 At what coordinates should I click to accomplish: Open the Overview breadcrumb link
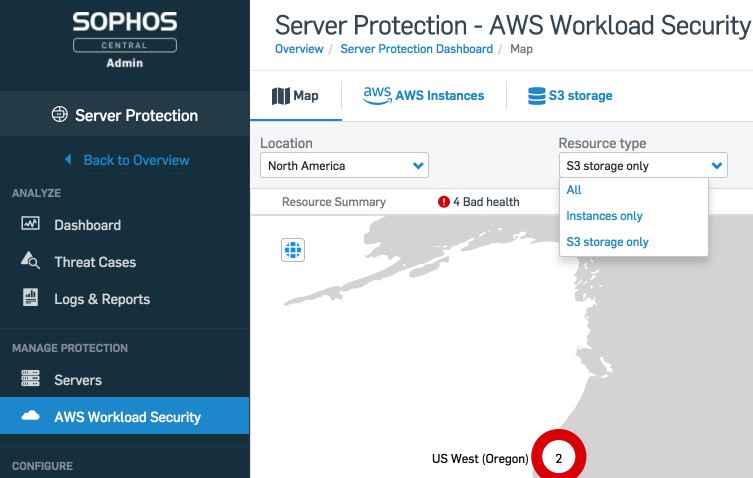[x=299, y=49]
